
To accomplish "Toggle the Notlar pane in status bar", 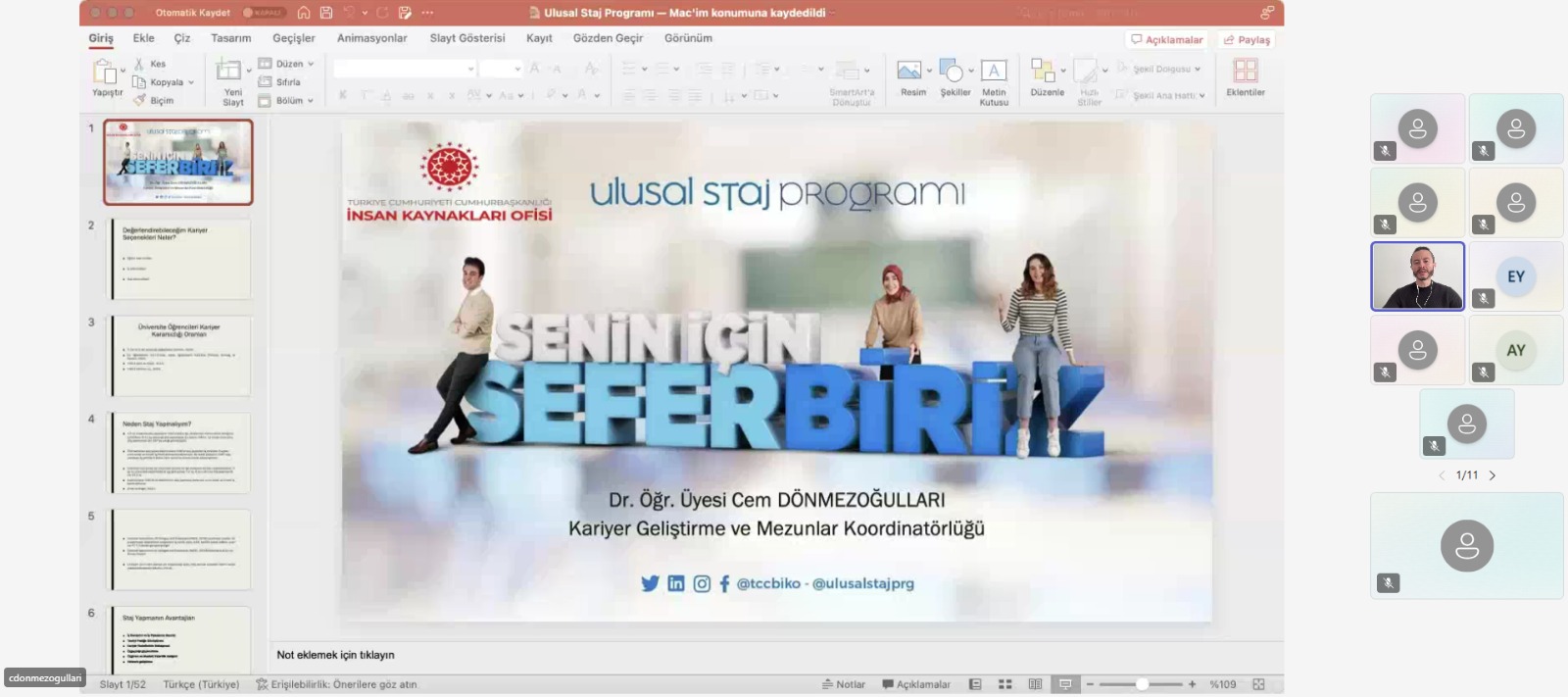I will coord(844,684).
